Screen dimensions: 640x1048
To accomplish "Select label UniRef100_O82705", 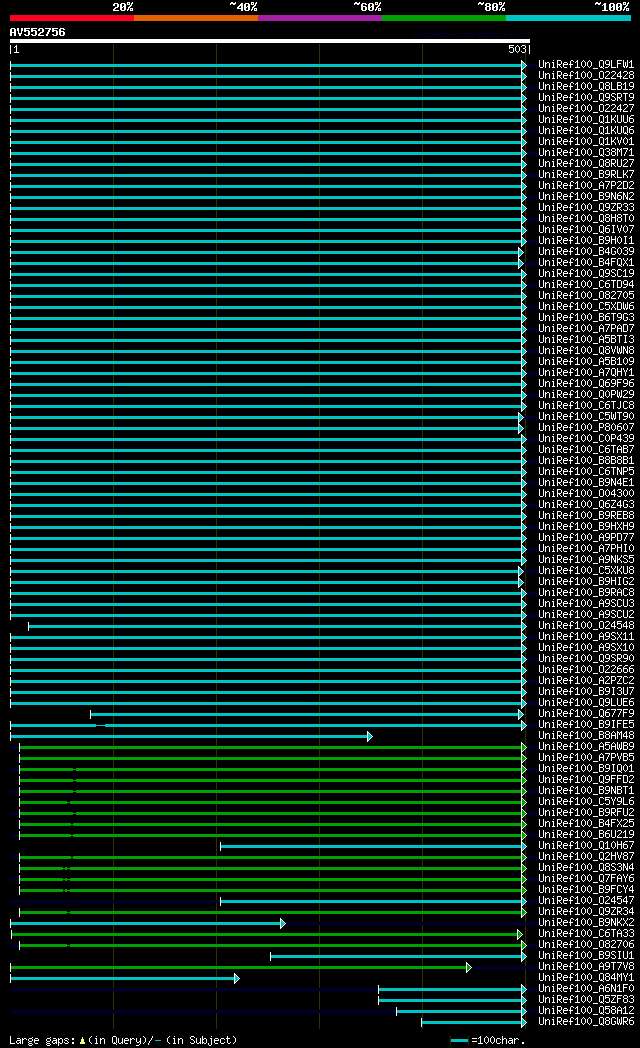I will pyautogui.click(x=586, y=295).
